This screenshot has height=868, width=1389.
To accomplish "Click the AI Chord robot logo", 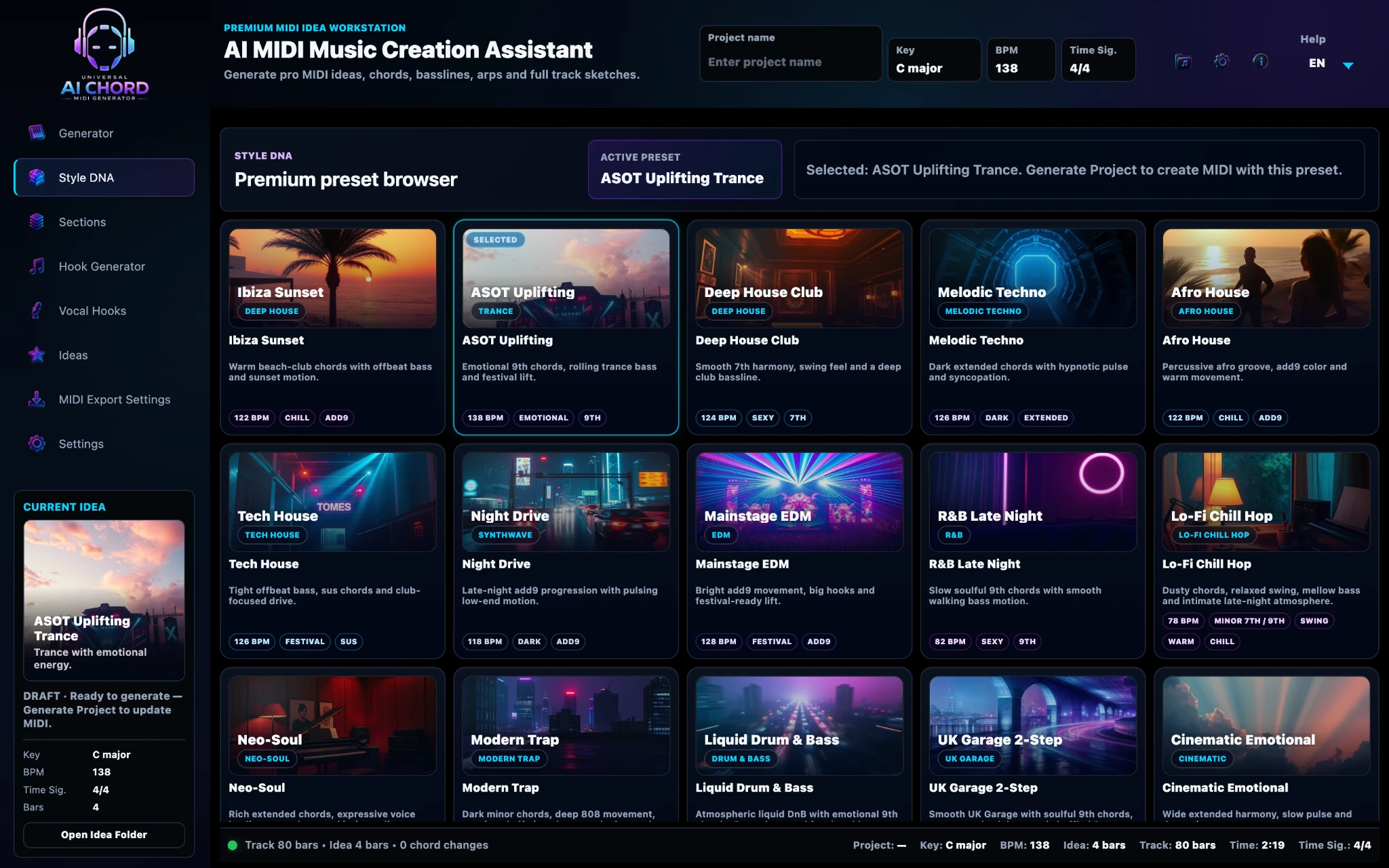I will (104, 54).
